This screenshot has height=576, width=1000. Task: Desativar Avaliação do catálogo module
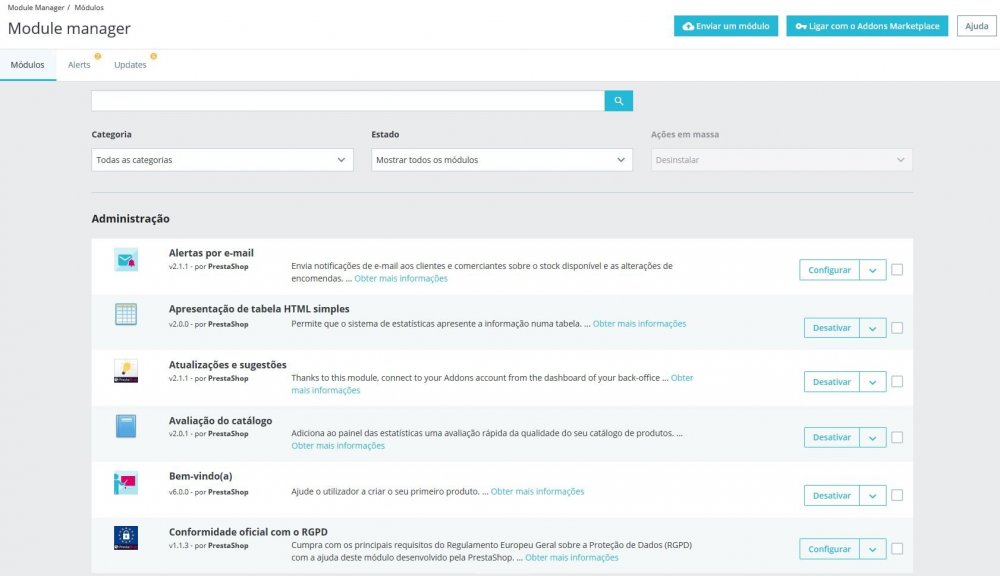(832, 438)
